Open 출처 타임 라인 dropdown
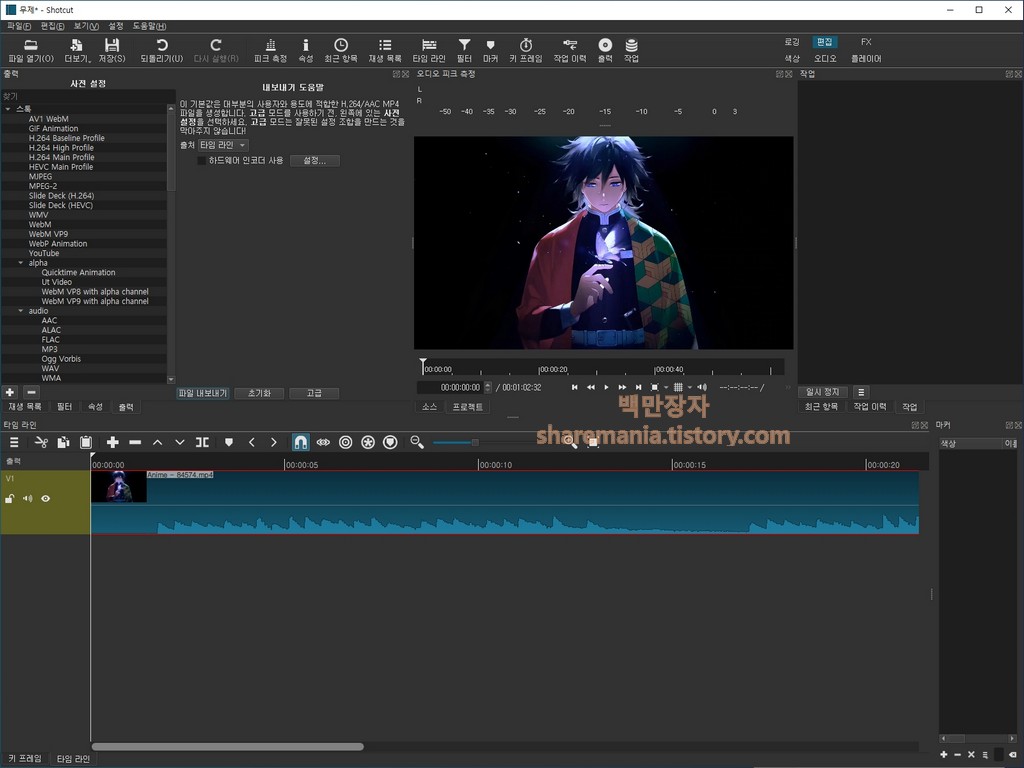1024x768 pixels. pyautogui.click(x=223, y=145)
